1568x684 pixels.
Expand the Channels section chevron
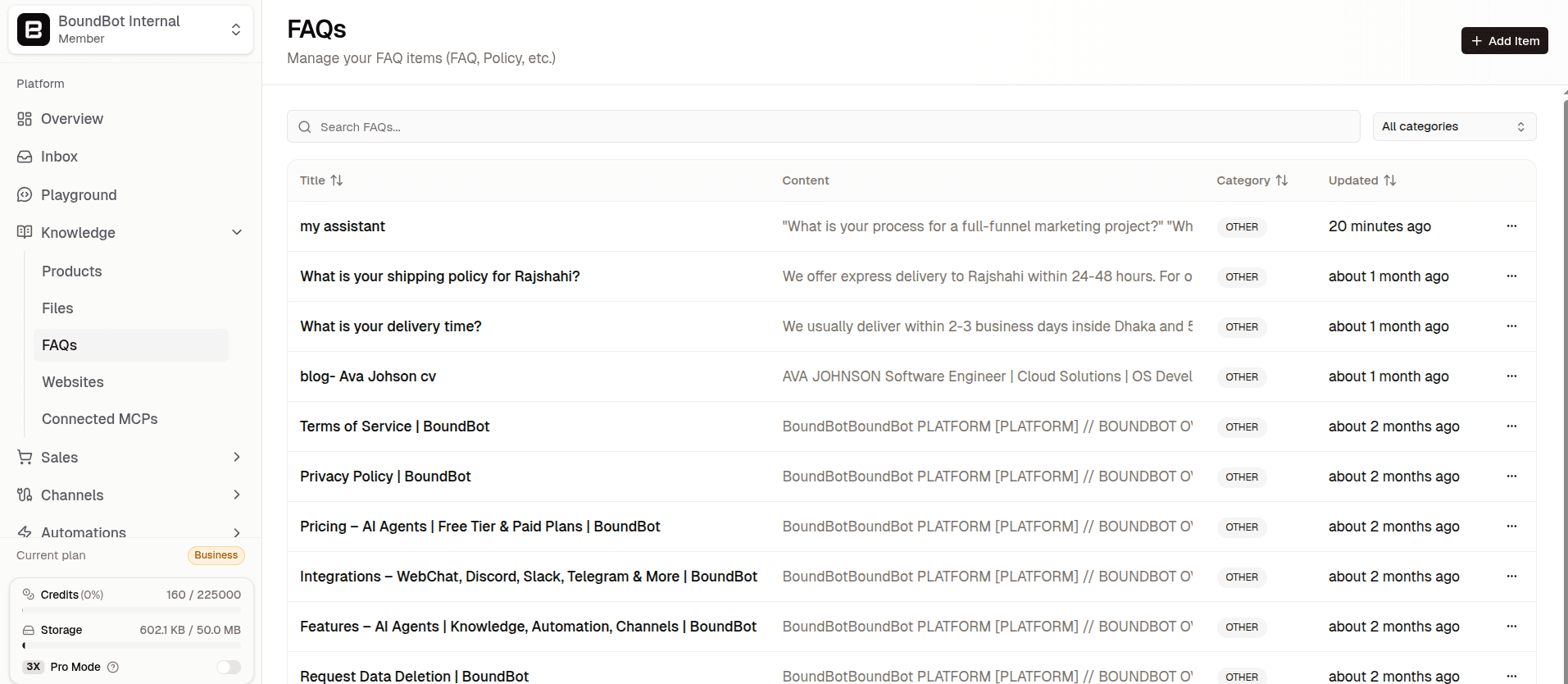tap(237, 495)
